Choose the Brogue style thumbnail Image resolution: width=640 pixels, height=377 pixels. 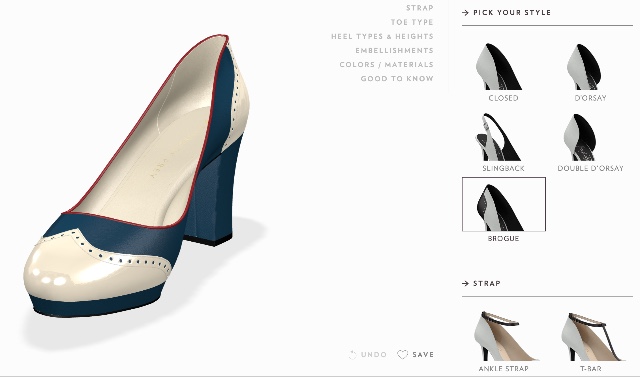[x=504, y=204]
